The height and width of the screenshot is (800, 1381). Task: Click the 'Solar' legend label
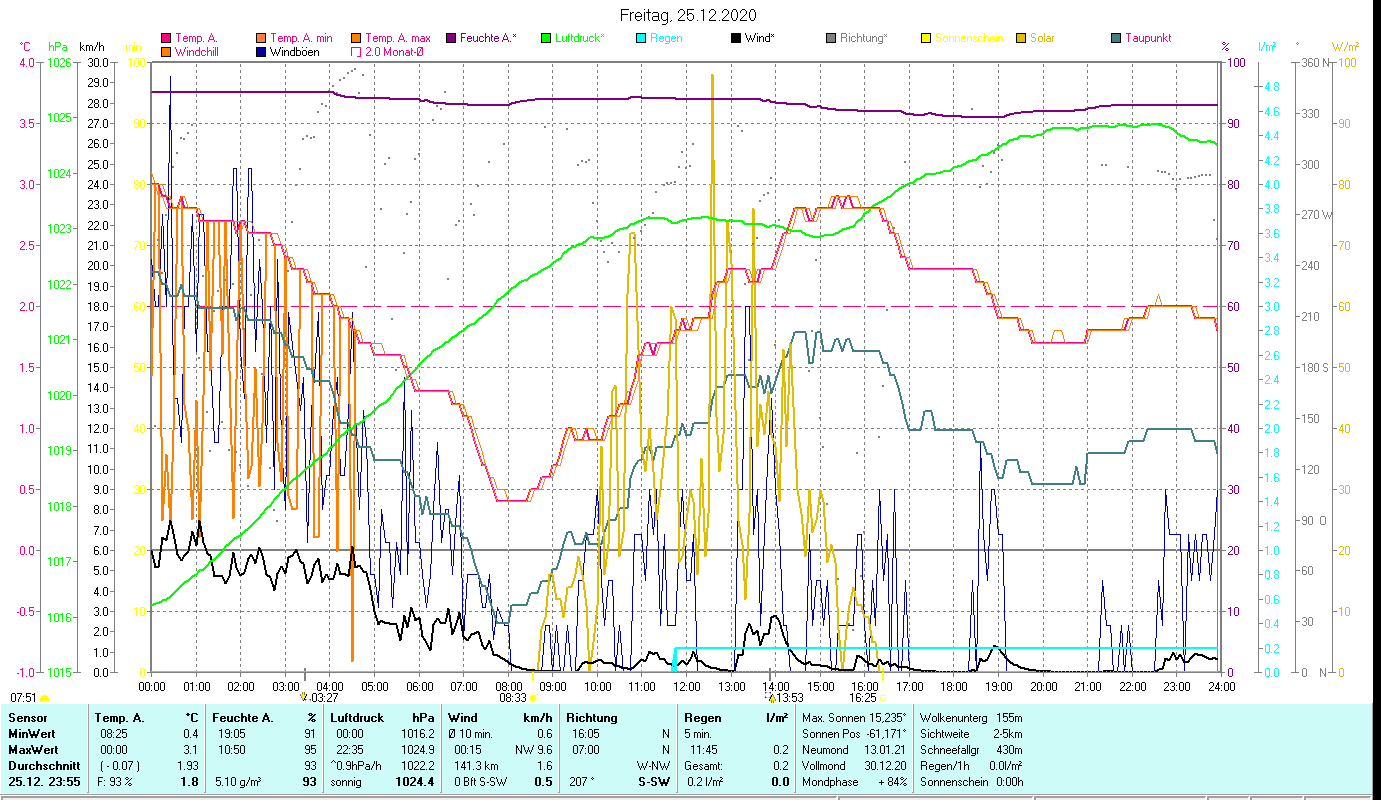point(1040,39)
